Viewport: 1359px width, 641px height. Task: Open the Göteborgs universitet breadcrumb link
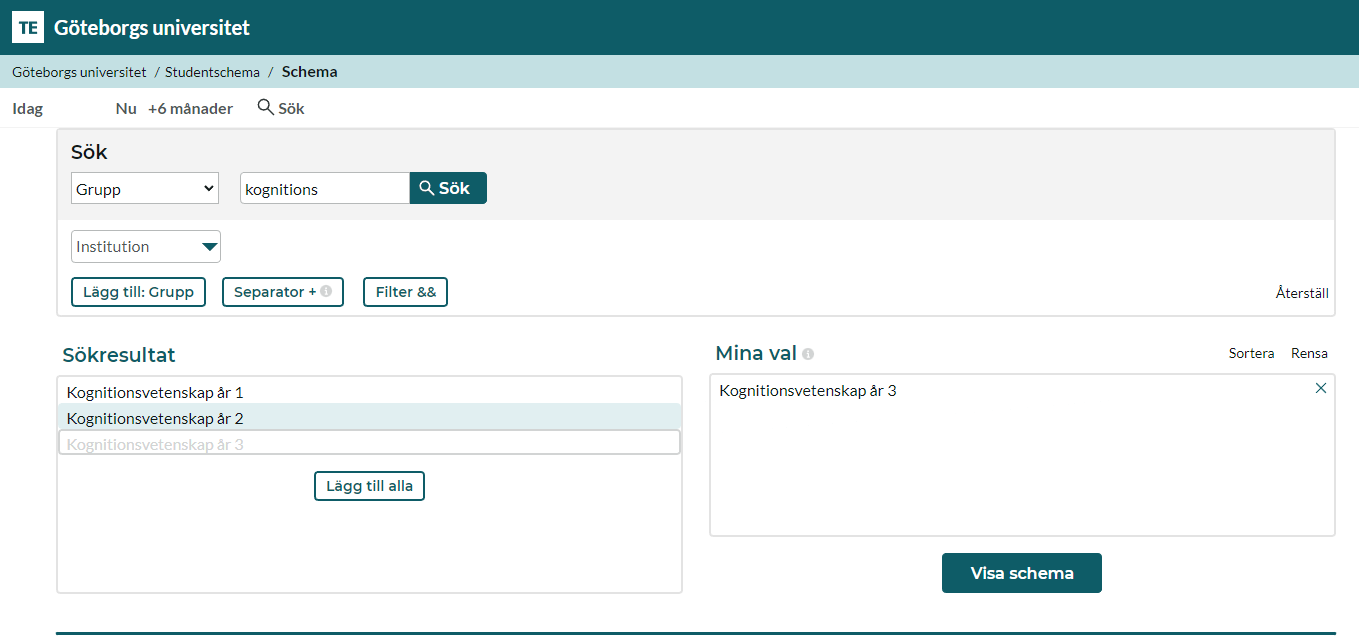point(79,72)
